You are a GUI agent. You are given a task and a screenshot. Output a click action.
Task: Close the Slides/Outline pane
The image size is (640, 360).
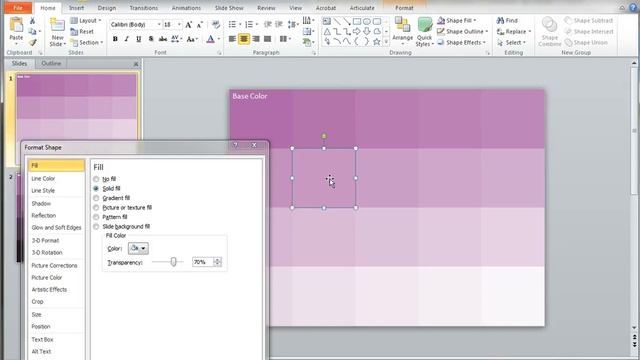click(x=136, y=64)
